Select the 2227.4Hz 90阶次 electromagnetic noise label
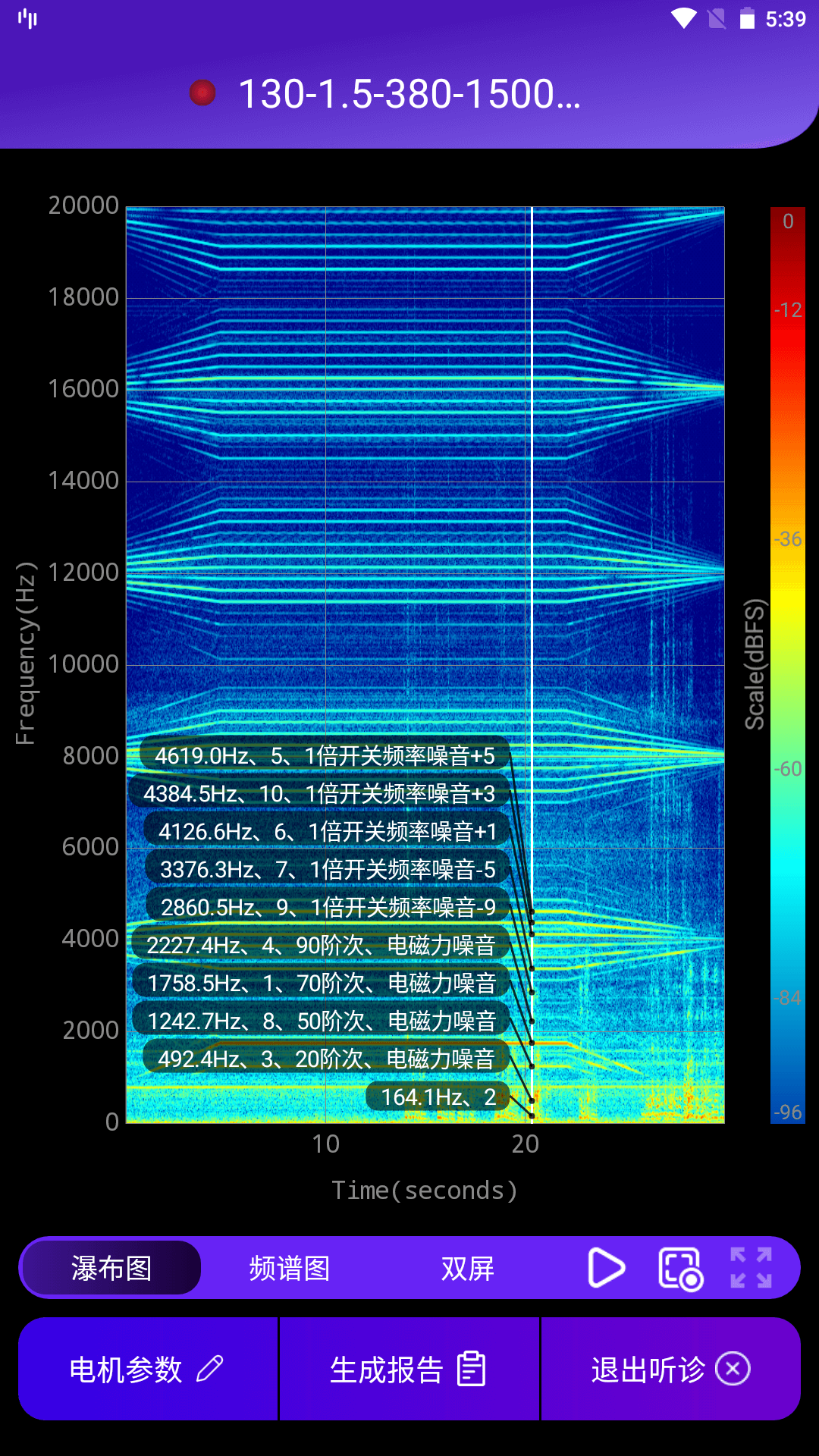The image size is (819, 1456). pyautogui.click(x=320, y=945)
